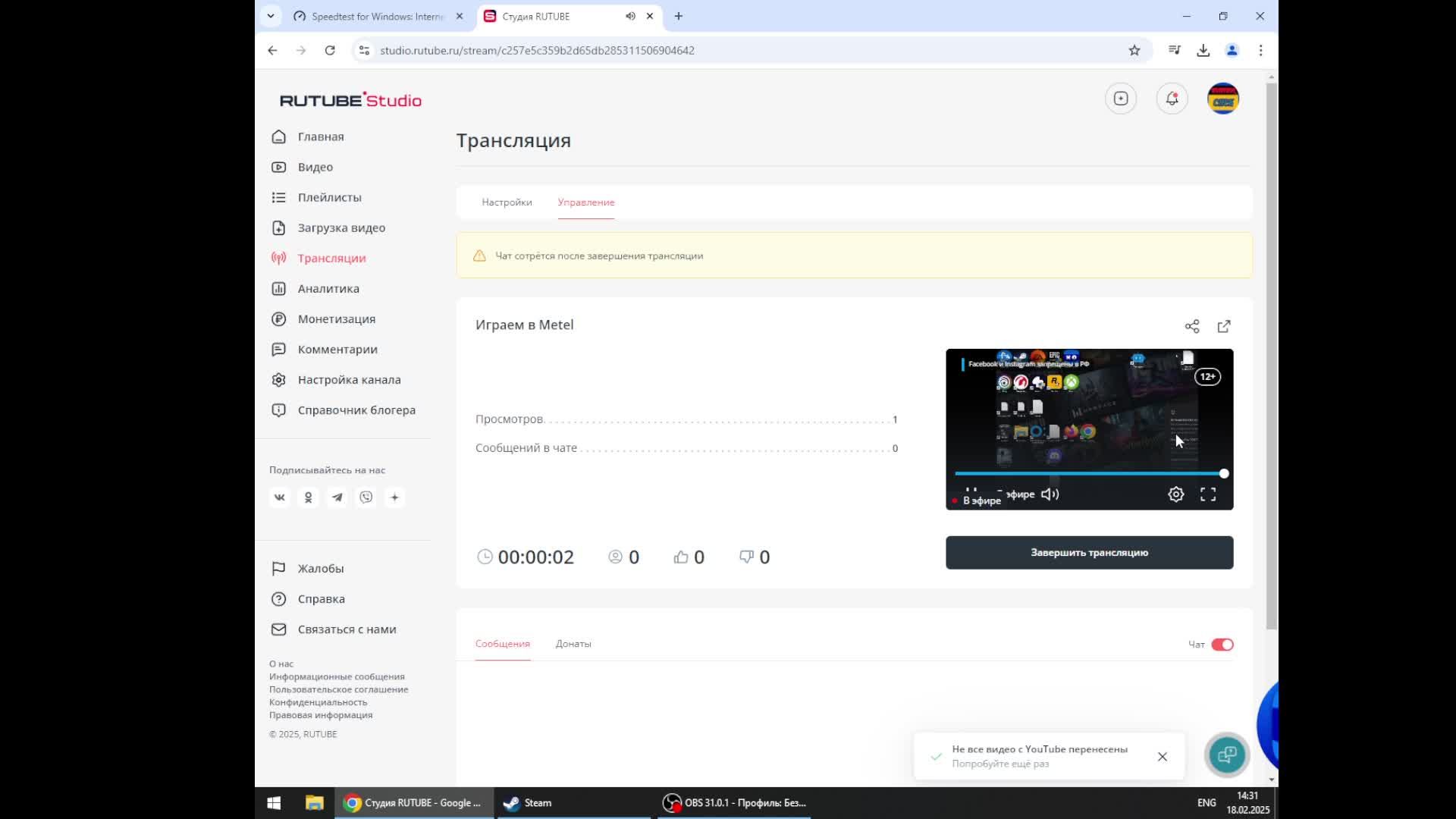This screenshot has height=819, width=1456.
Task: Expand more social networks plus button
Action: tap(395, 497)
